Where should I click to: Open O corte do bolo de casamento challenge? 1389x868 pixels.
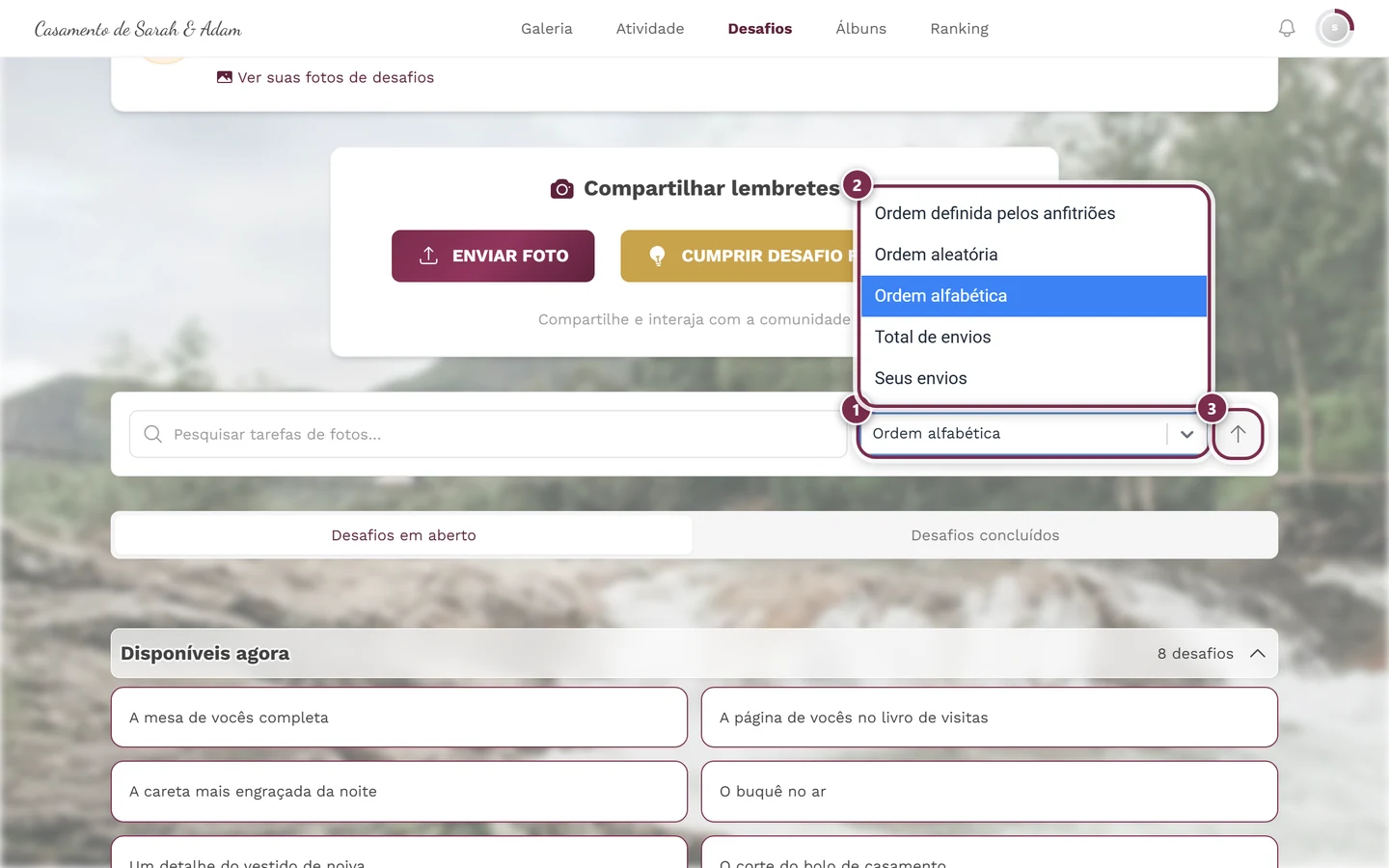tap(990, 854)
